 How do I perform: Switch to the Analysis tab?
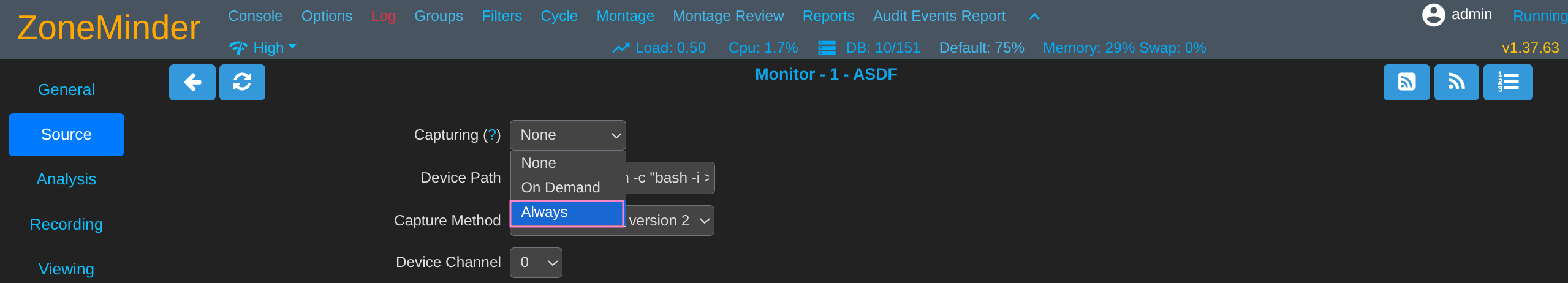66,179
